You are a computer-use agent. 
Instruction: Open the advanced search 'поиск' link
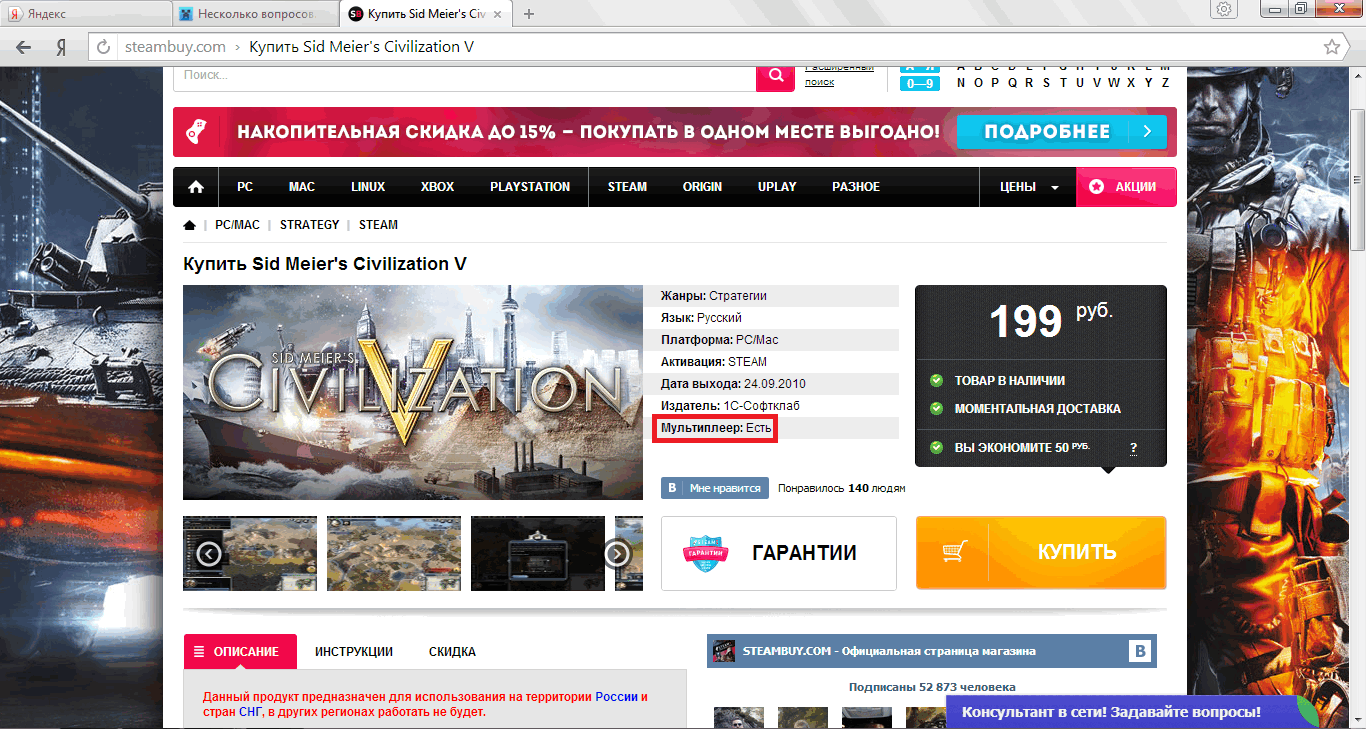tap(819, 82)
